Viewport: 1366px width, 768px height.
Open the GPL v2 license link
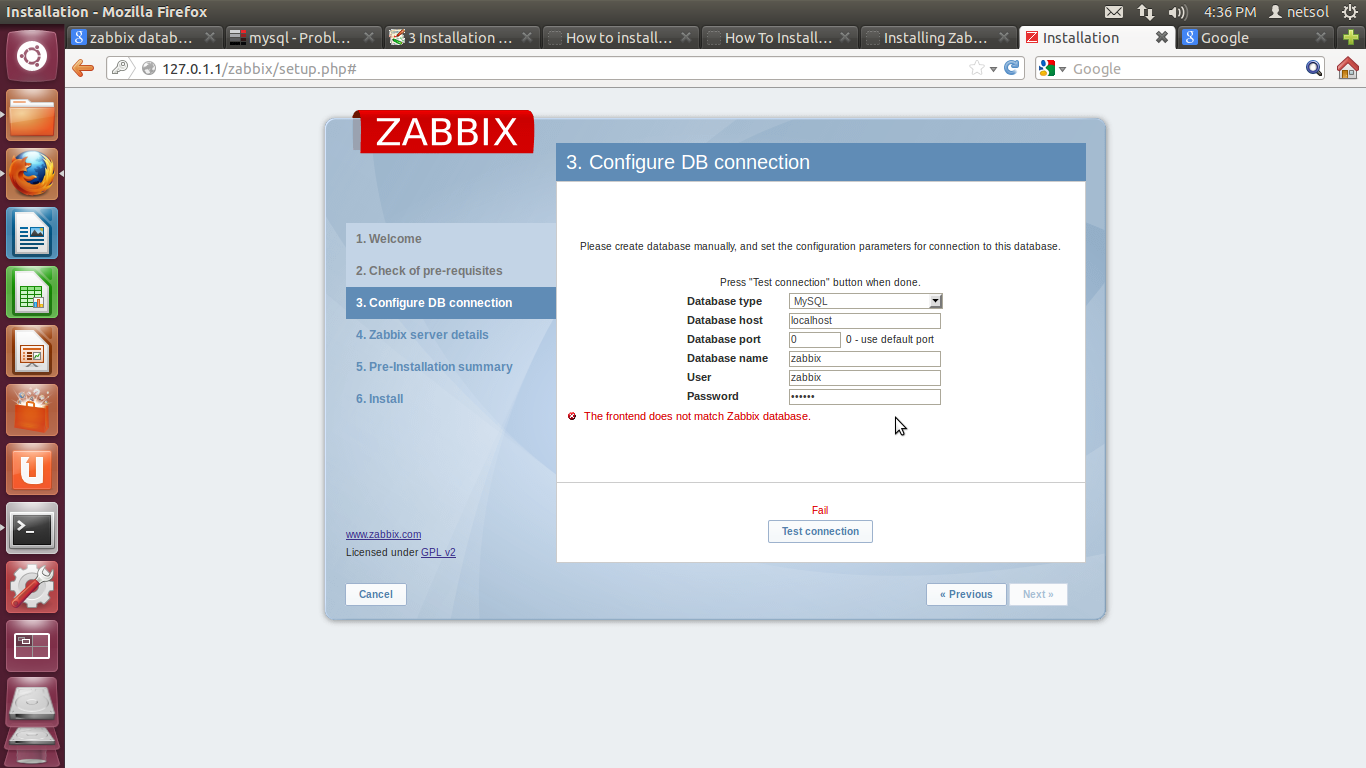[438, 552]
